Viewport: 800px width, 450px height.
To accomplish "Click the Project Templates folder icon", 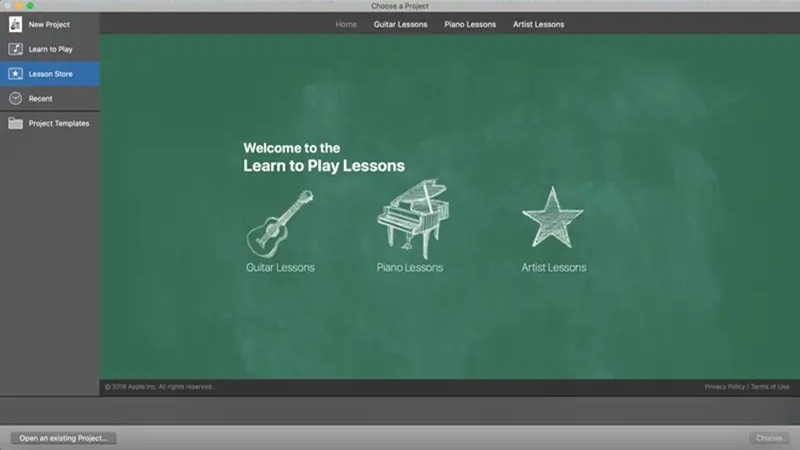I will (15, 123).
